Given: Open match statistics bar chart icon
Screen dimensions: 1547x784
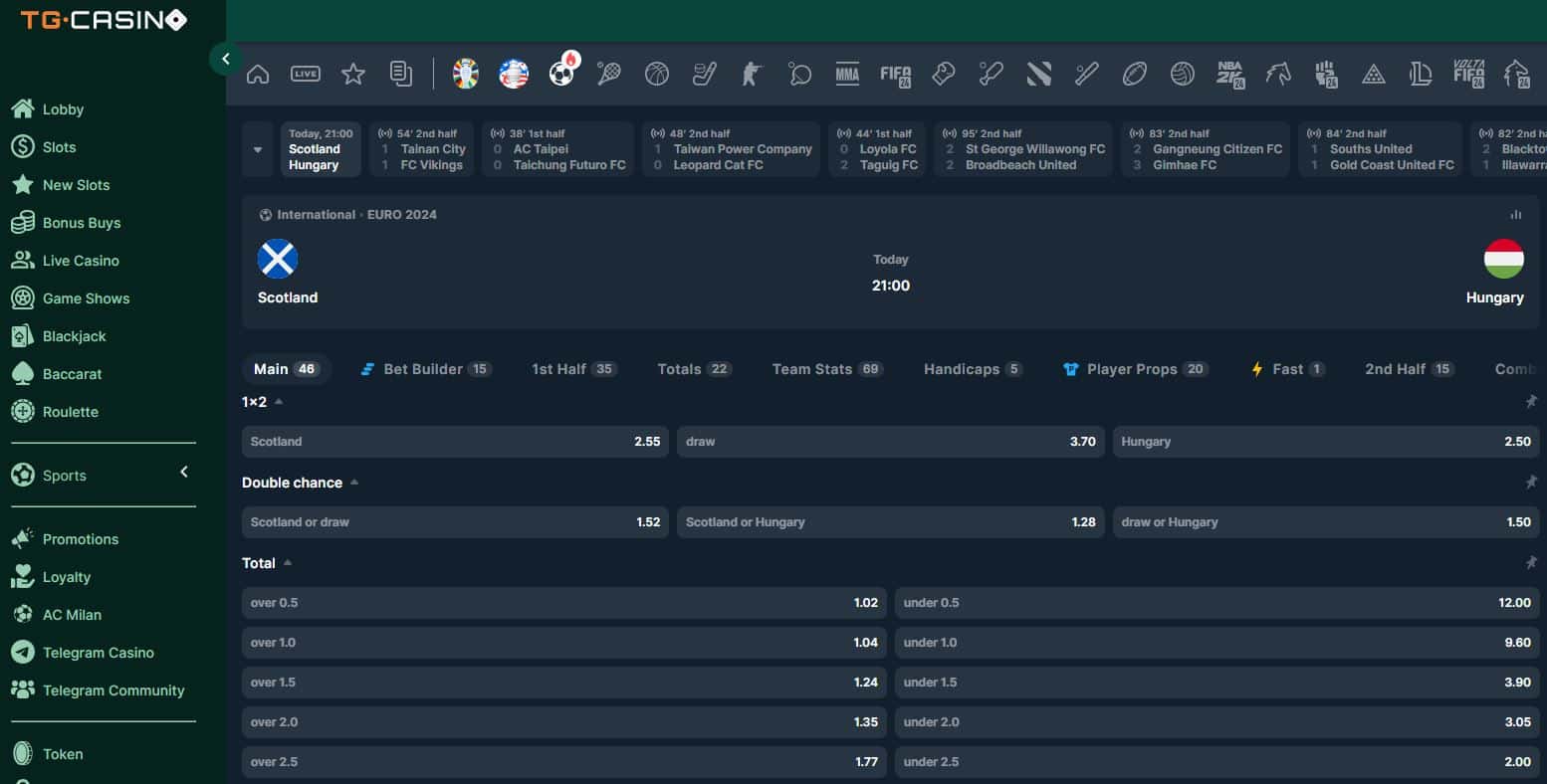Looking at the screenshot, I should (x=1516, y=215).
